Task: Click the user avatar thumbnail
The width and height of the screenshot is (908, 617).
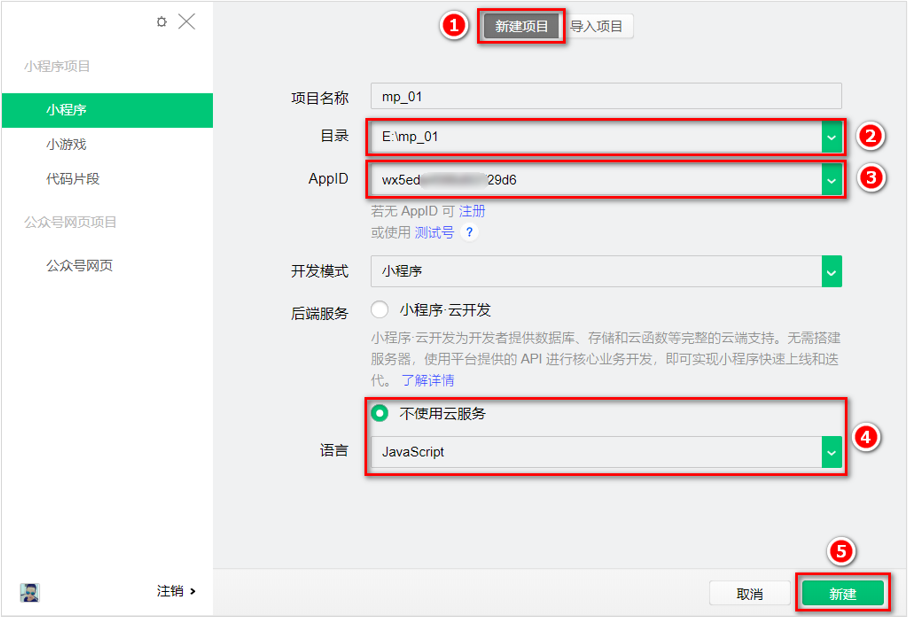Action: pyautogui.click(x=30, y=592)
